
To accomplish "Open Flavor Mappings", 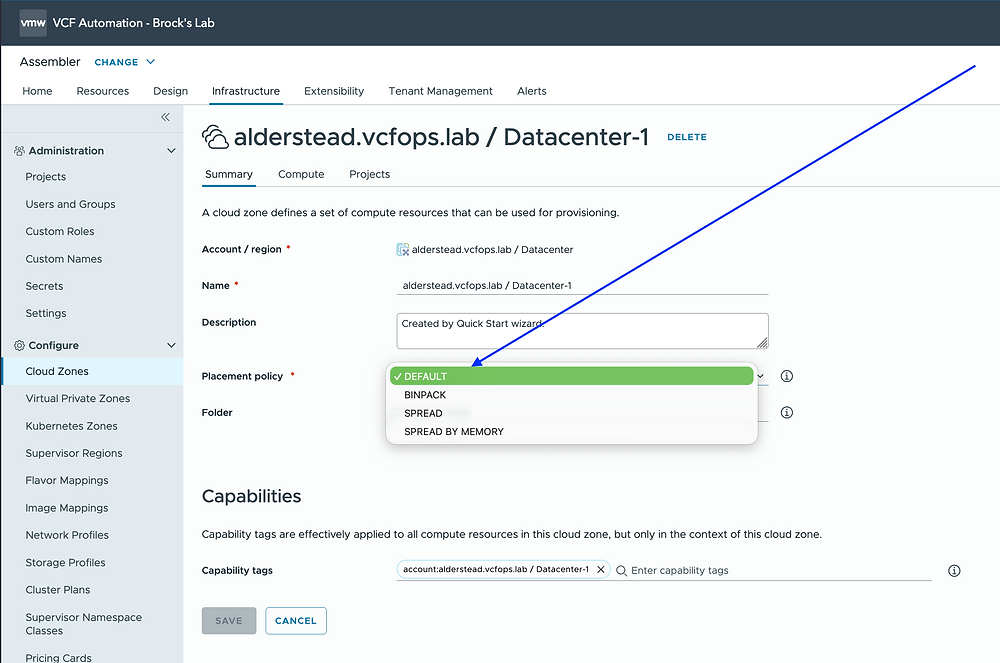I will [66, 481].
